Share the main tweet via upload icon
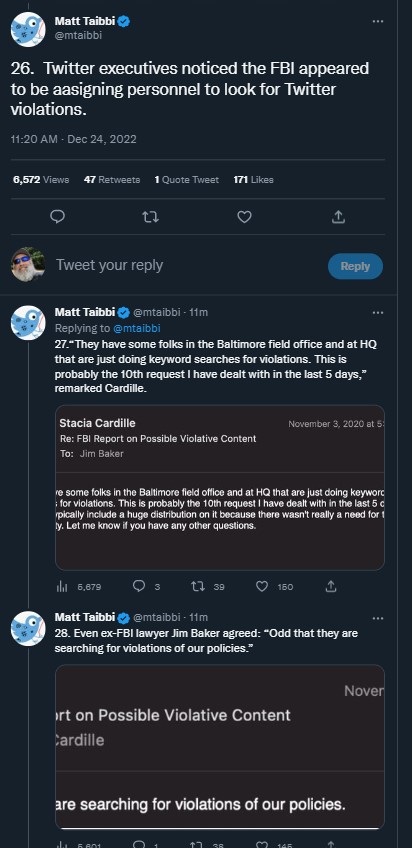This screenshot has width=412, height=848. click(338, 217)
